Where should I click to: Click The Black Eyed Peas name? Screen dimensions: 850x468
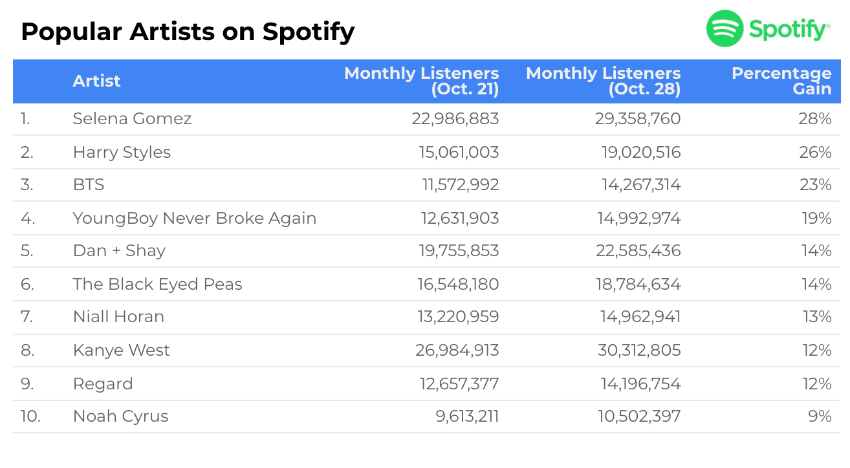[x=157, y=284]
